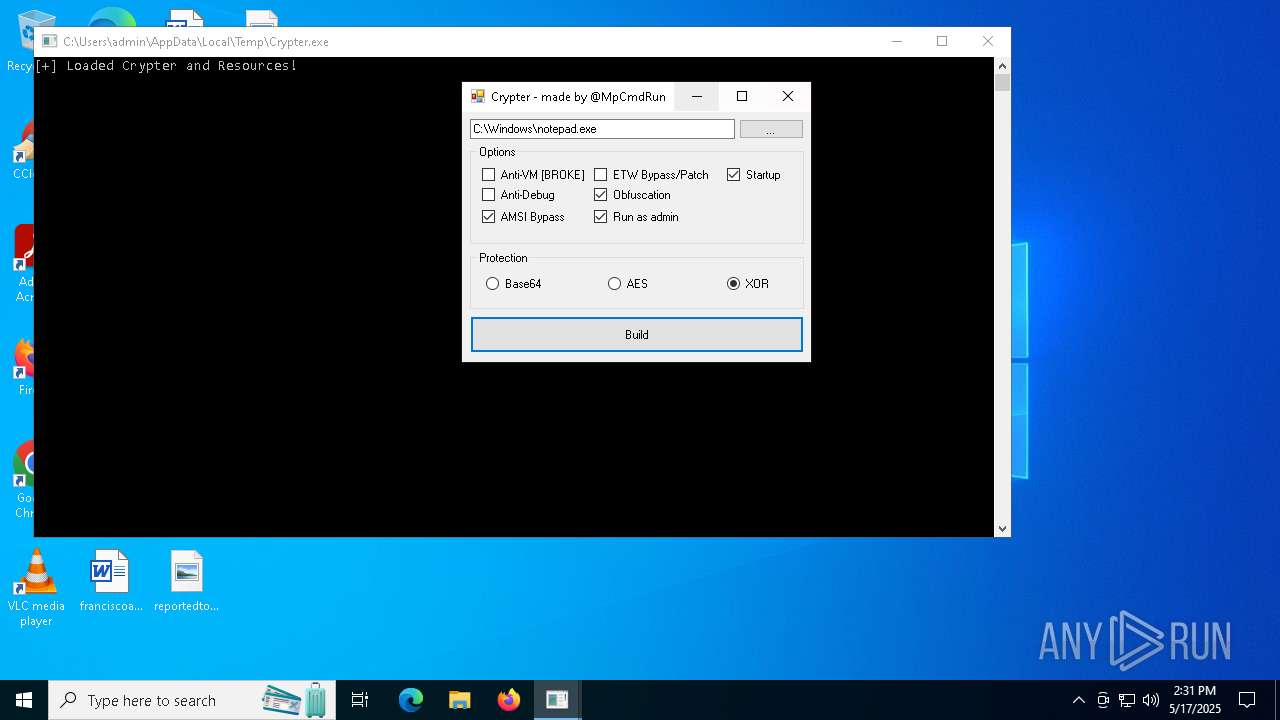Click the safely remove hardware tray icon
Image resolution: width=1280 pixels, height=720 pixels.
[x=1103, y=700]
